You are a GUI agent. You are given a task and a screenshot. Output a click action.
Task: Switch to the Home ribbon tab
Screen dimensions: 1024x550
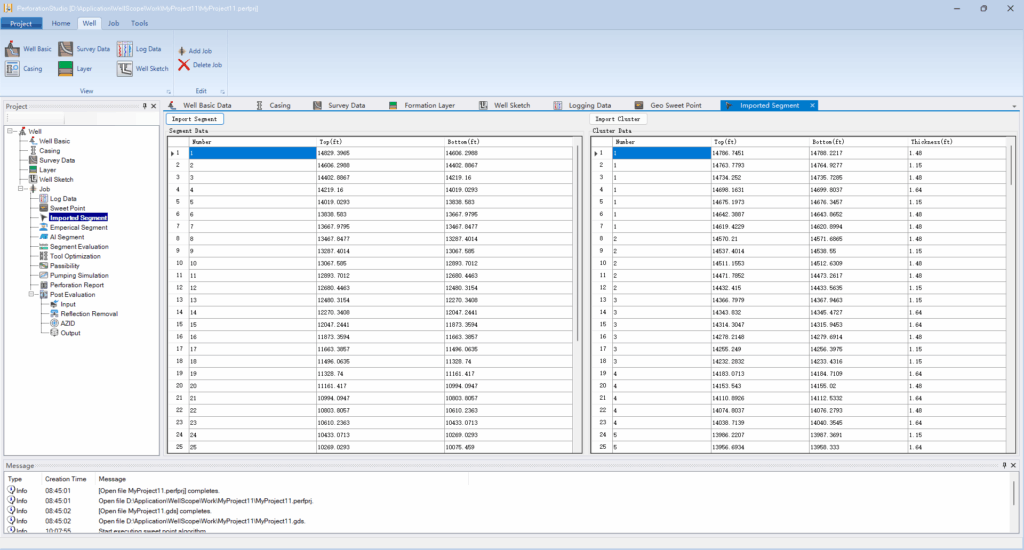pyautogui.click(x=61, y=24)
